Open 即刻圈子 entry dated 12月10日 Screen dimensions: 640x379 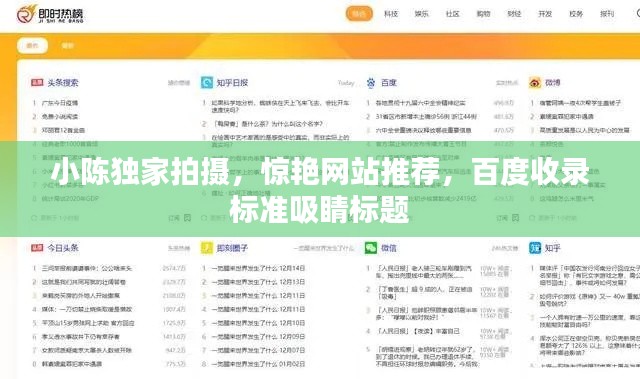[258, 323]
